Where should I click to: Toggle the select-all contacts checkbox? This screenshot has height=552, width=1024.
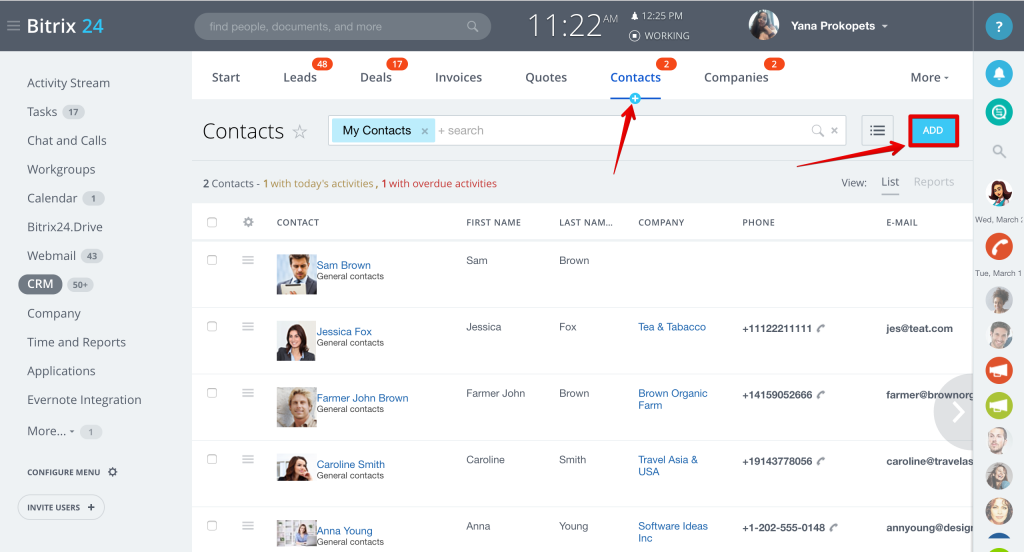click(212, 222)
